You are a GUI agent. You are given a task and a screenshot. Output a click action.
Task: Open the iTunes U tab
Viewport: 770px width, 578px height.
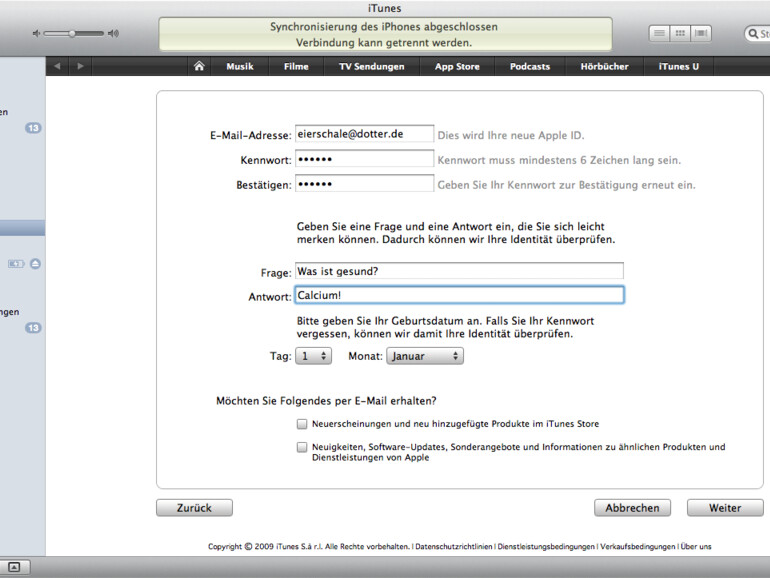(x=679, y=66)
